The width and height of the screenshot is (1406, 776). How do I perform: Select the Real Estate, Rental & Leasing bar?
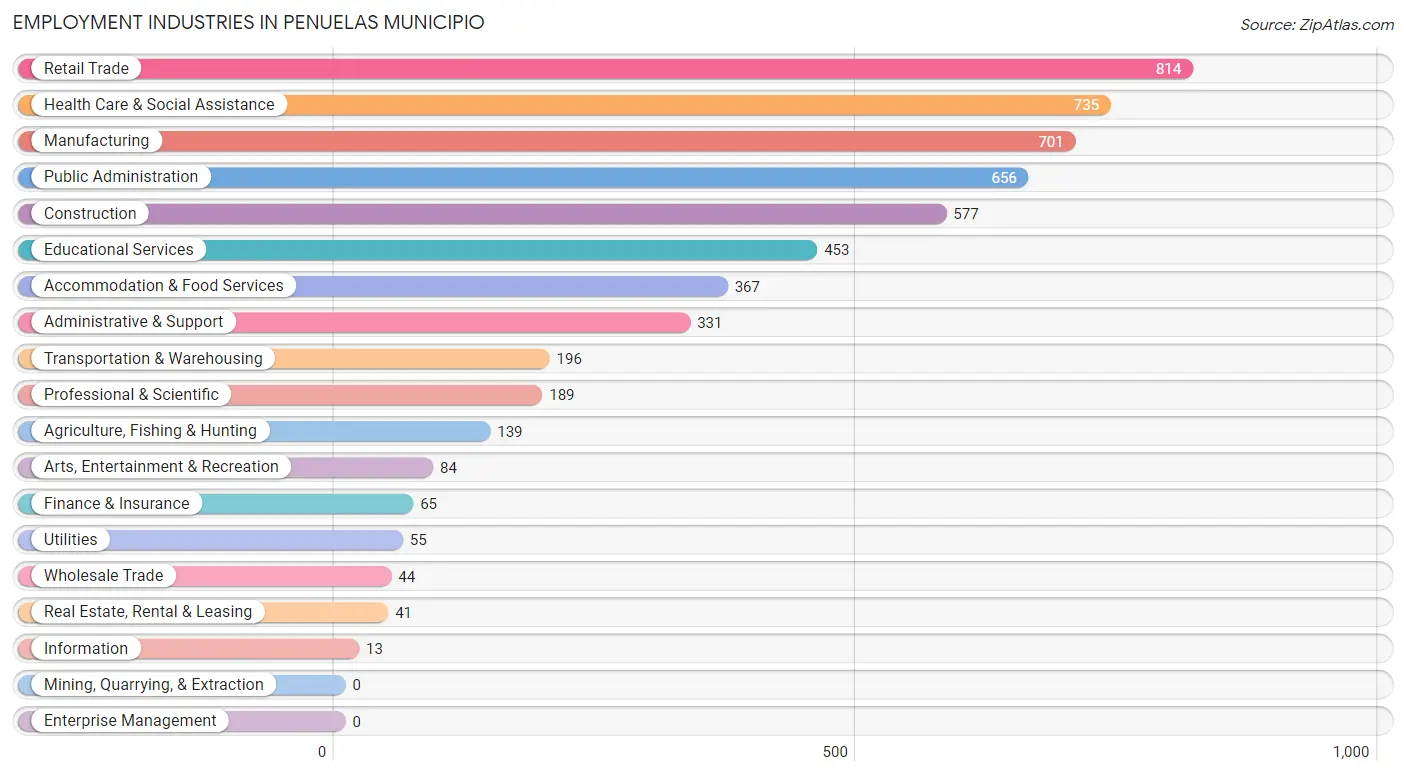tap(203, 612)
